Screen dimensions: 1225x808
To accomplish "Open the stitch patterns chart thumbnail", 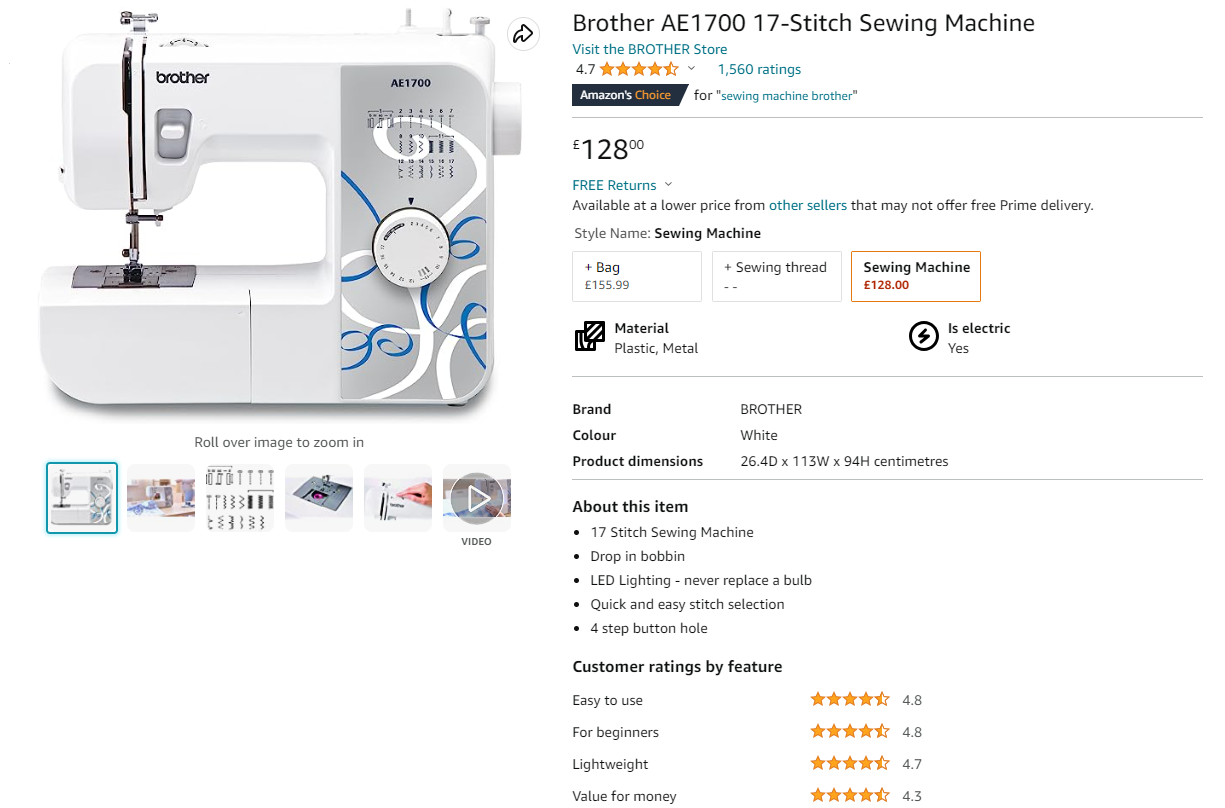I will pos(240,497).
